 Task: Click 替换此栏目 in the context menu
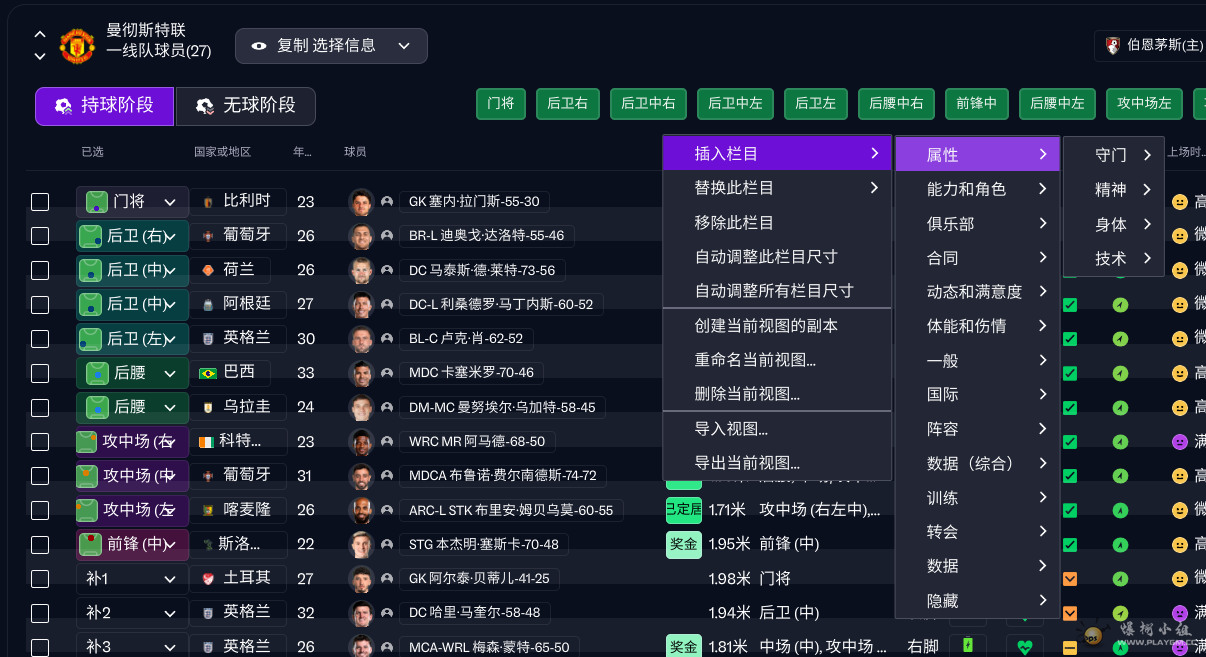736,186
